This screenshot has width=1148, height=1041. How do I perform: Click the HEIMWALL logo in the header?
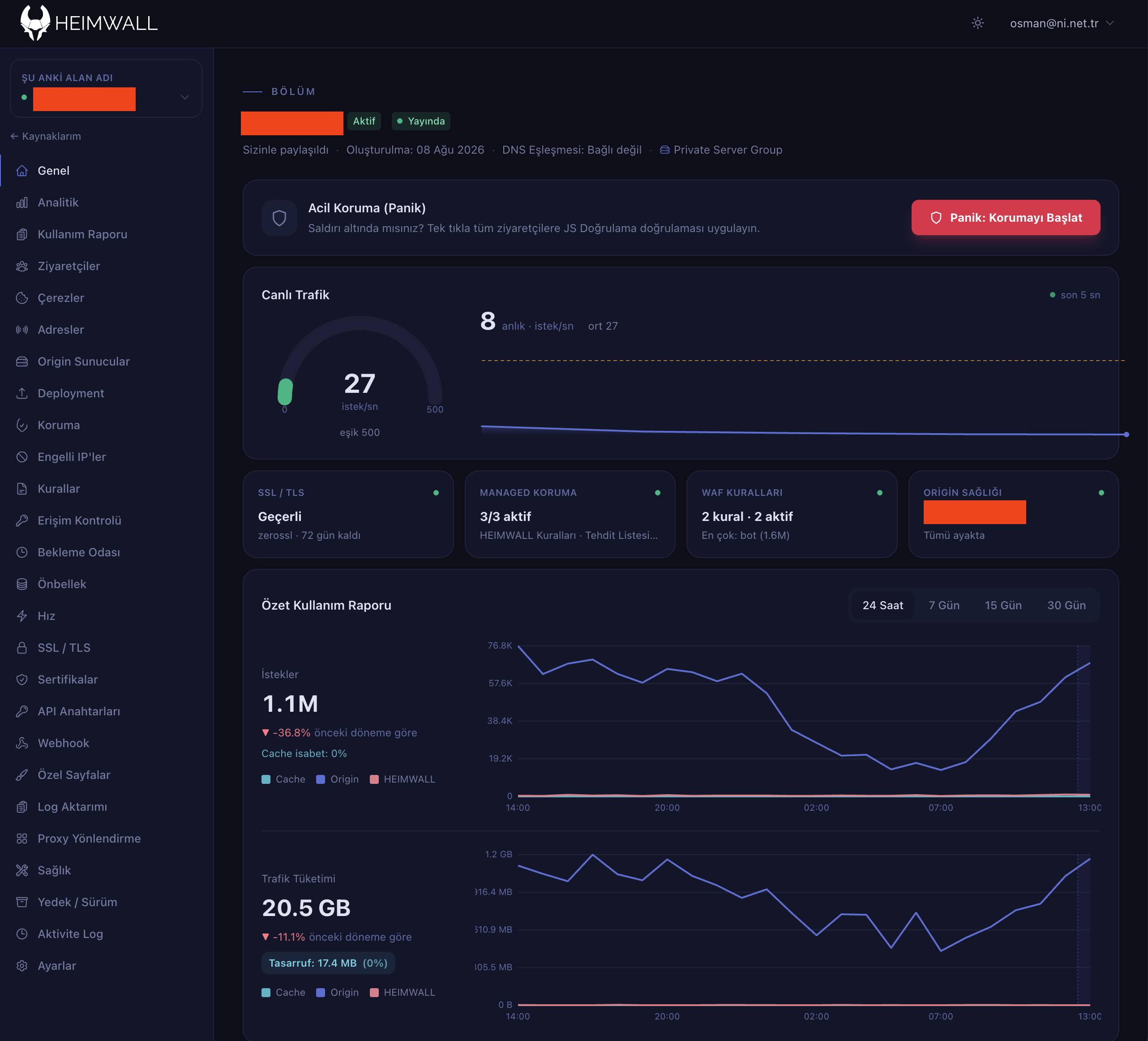pos(89,23)
